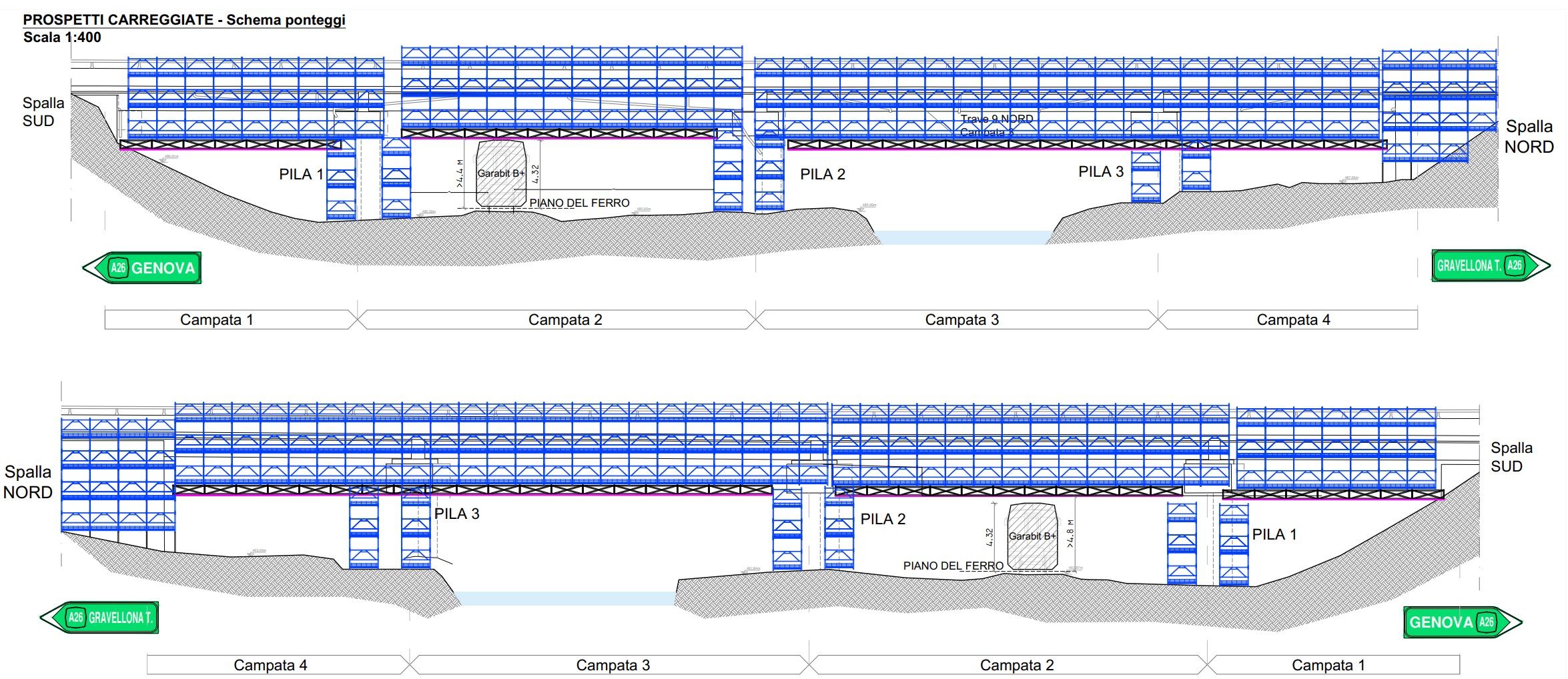
Task: Click the title 'PROSPETTI CARREGGIATE - Schema ponteggi'
Action: click(x=184, y=20)
